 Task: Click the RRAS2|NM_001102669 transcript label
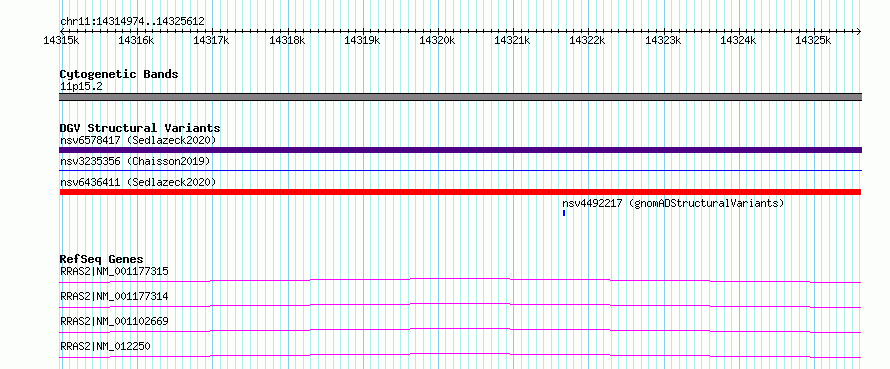coord(114,321)
